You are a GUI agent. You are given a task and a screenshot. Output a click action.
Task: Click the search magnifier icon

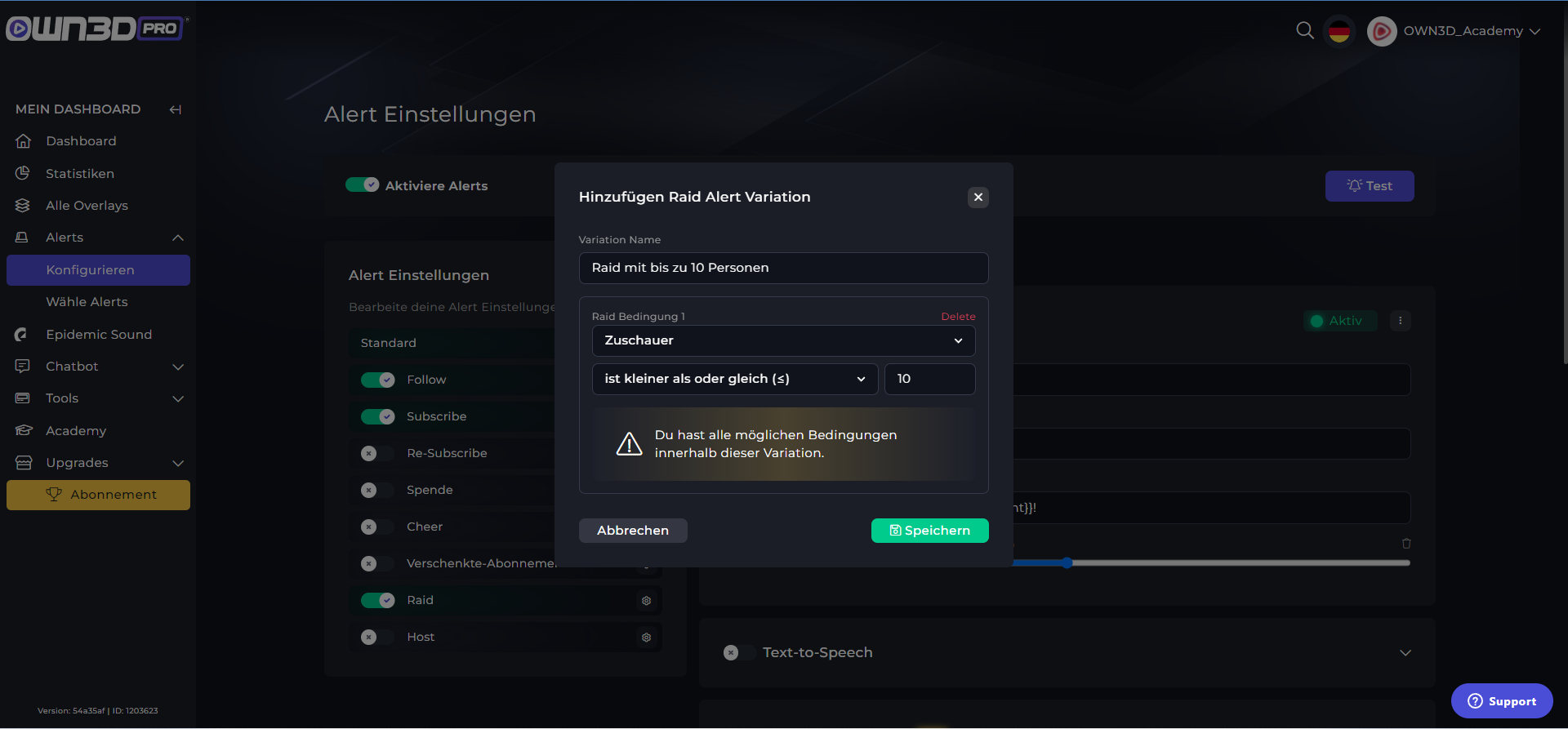(1304, 31)
